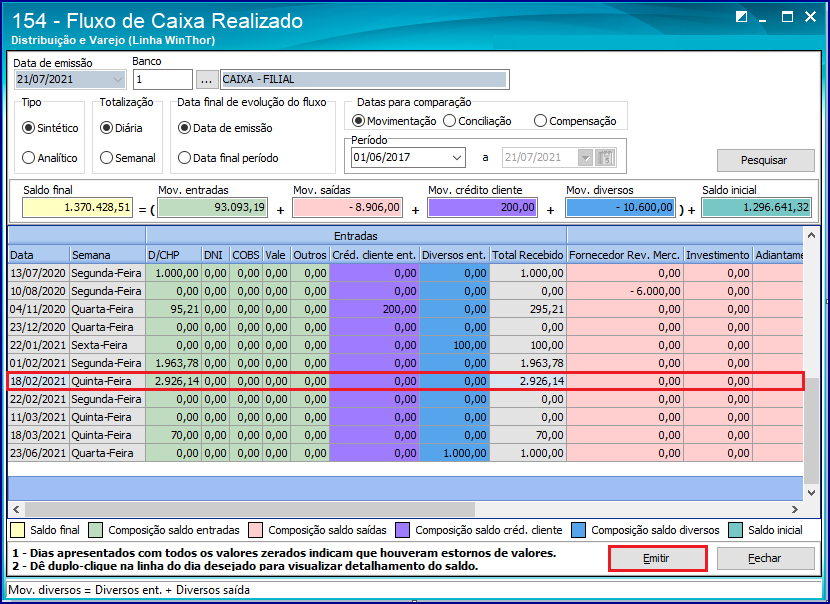Click the D/CHP column header
Screen dimensions: 830x604
coord(174,255)
